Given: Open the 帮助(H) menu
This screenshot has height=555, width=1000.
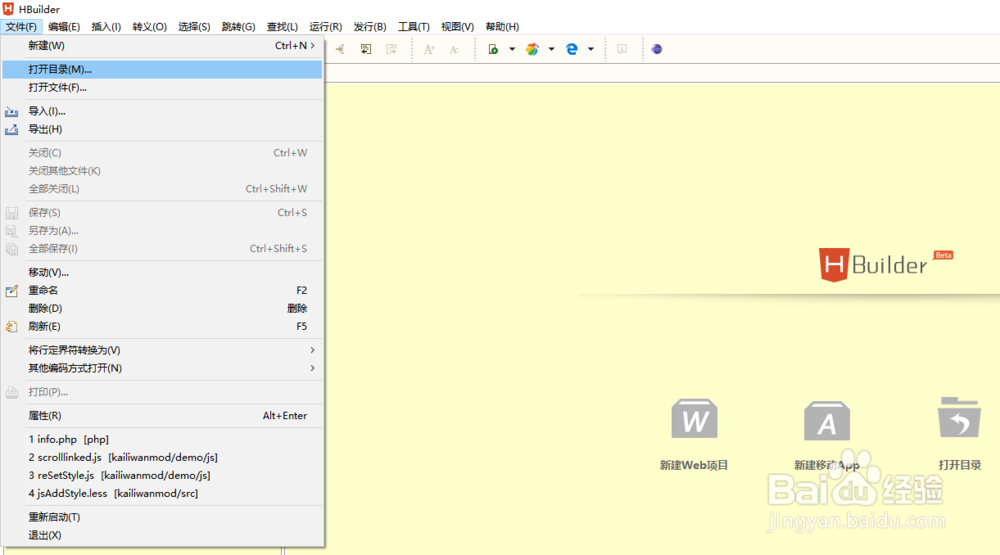Looking at the screenshot, I should click(502, 27).
